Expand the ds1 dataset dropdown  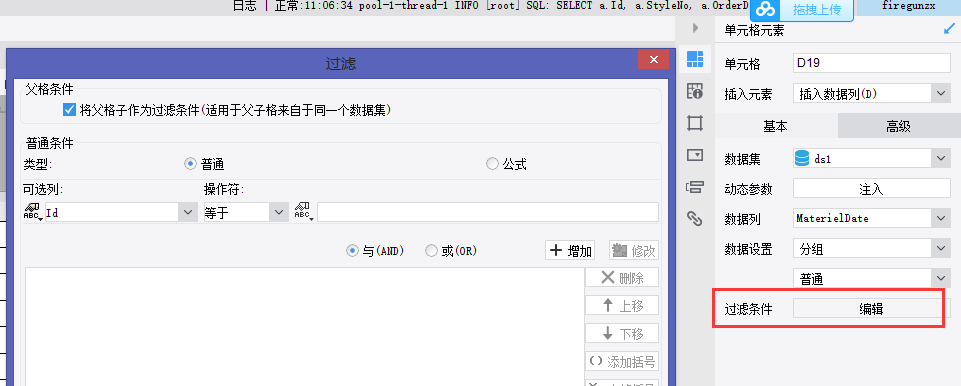[x=941, y=159]
